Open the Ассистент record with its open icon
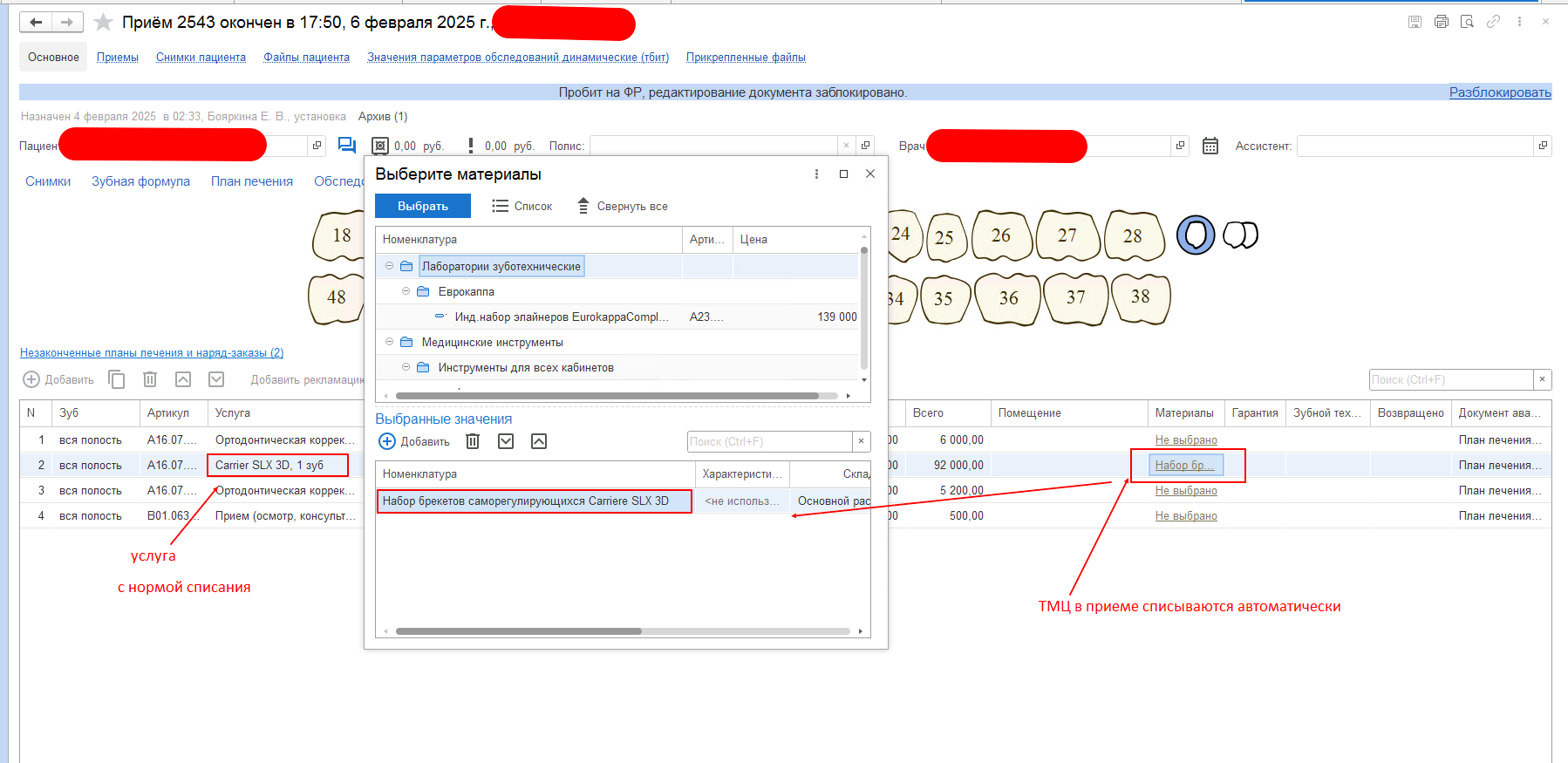This screenshot has height=763, width=1568. coord(1543,146)
